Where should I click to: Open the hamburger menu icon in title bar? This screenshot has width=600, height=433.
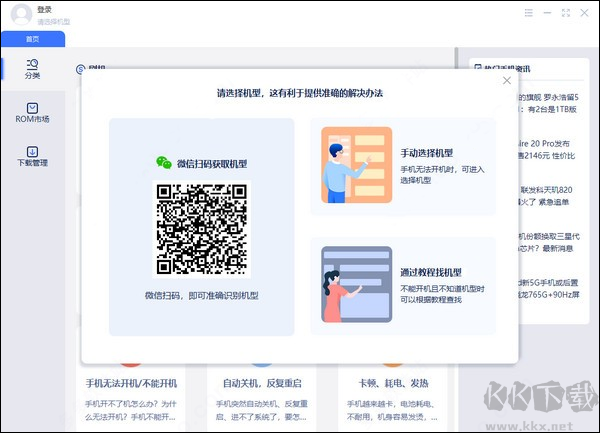pyautogui.click(x=528, y=13)
